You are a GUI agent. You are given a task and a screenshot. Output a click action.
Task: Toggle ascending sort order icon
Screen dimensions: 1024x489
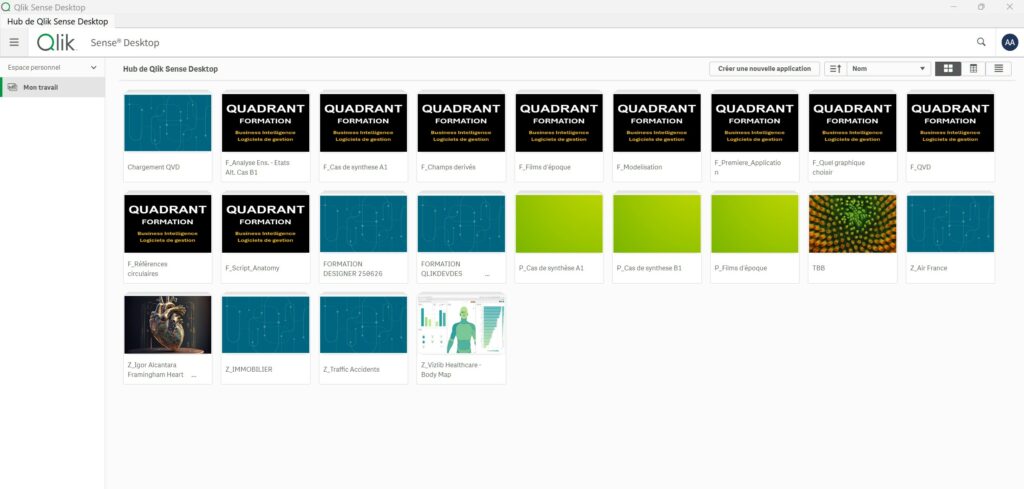pos(835,69)
